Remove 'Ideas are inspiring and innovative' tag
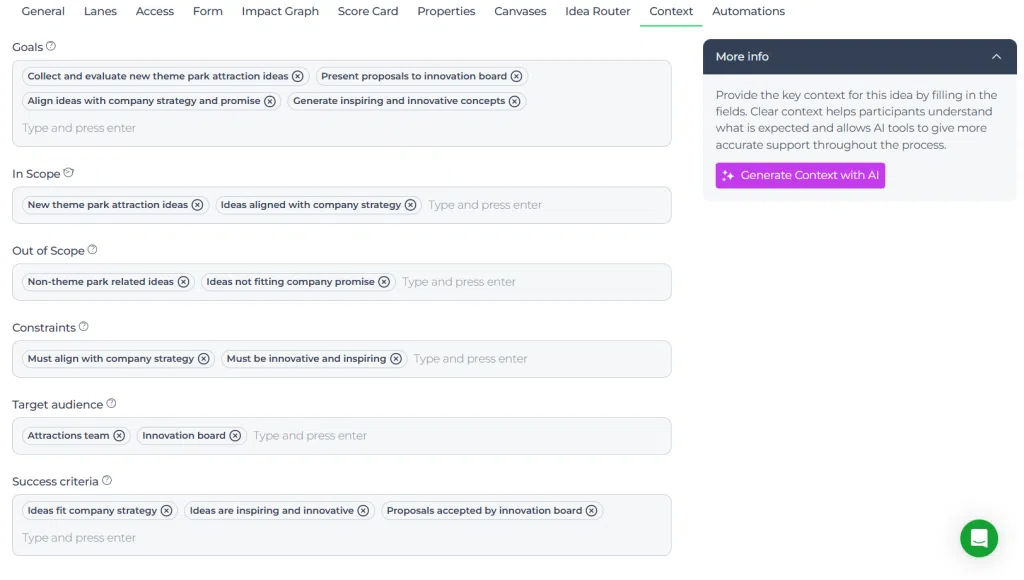 (363, 511)
